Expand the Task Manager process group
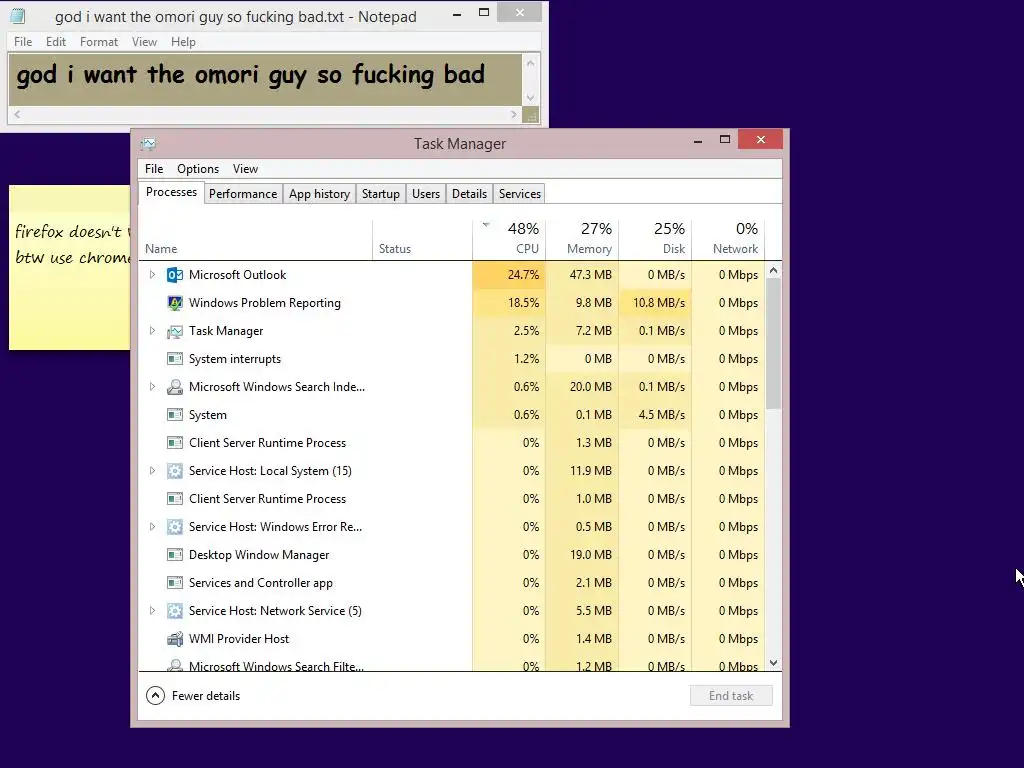Image resolution: width=1024 pixels, height=768 pixels. [x=152, y=331]
